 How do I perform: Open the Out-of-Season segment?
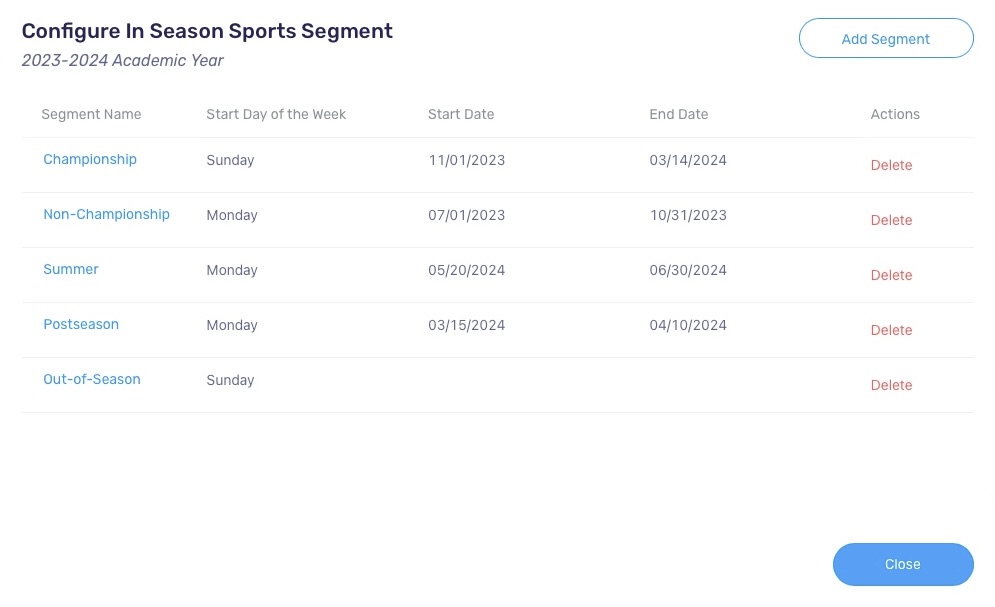click(92, 379)
